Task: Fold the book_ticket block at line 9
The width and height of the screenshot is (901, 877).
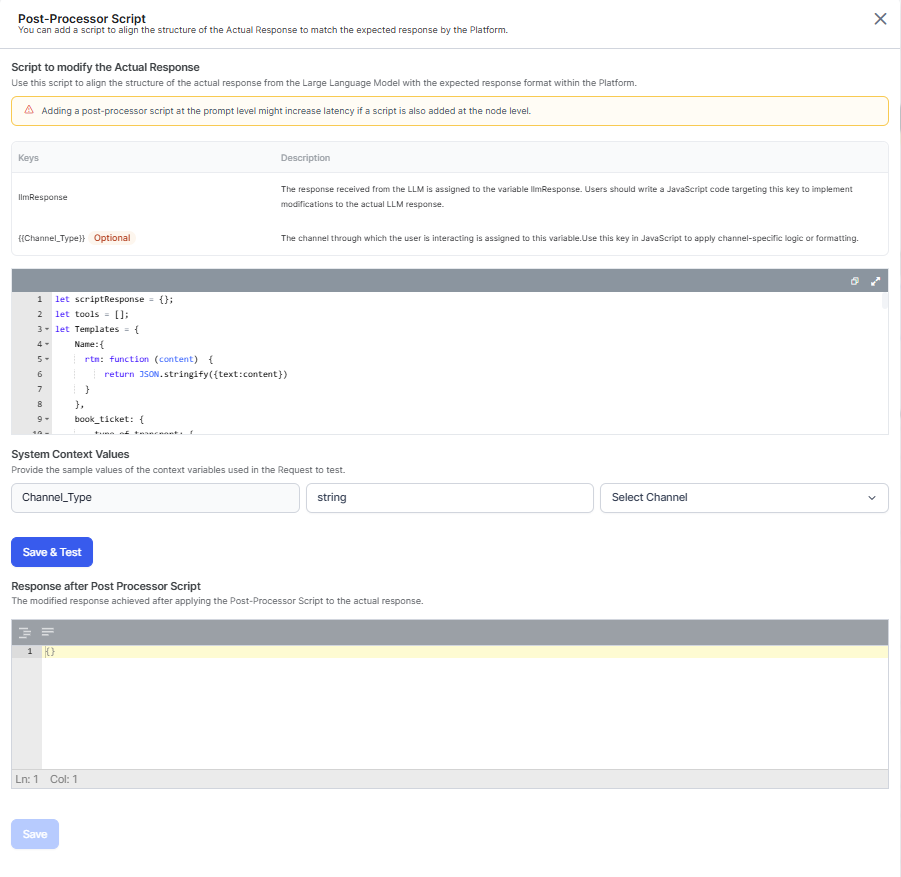Action: pyautogui.click(x=47, y=419)
